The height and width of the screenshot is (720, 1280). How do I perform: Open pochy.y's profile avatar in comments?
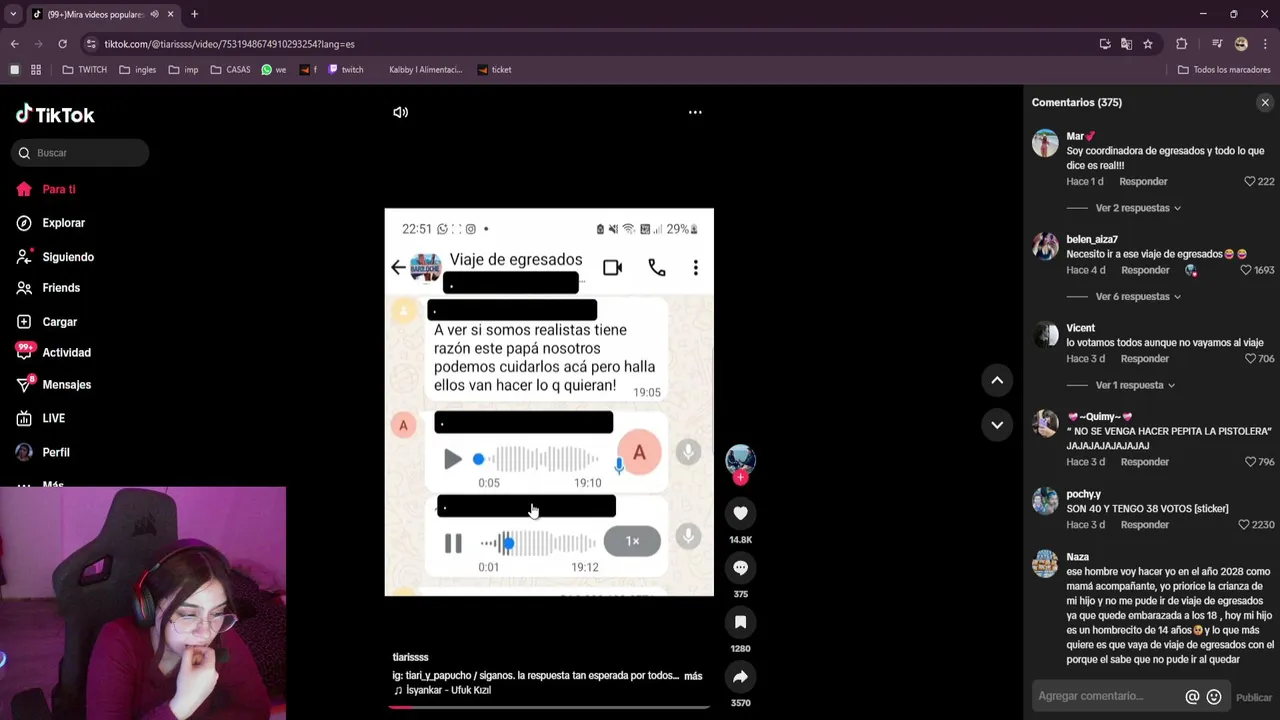(1045, 501)
